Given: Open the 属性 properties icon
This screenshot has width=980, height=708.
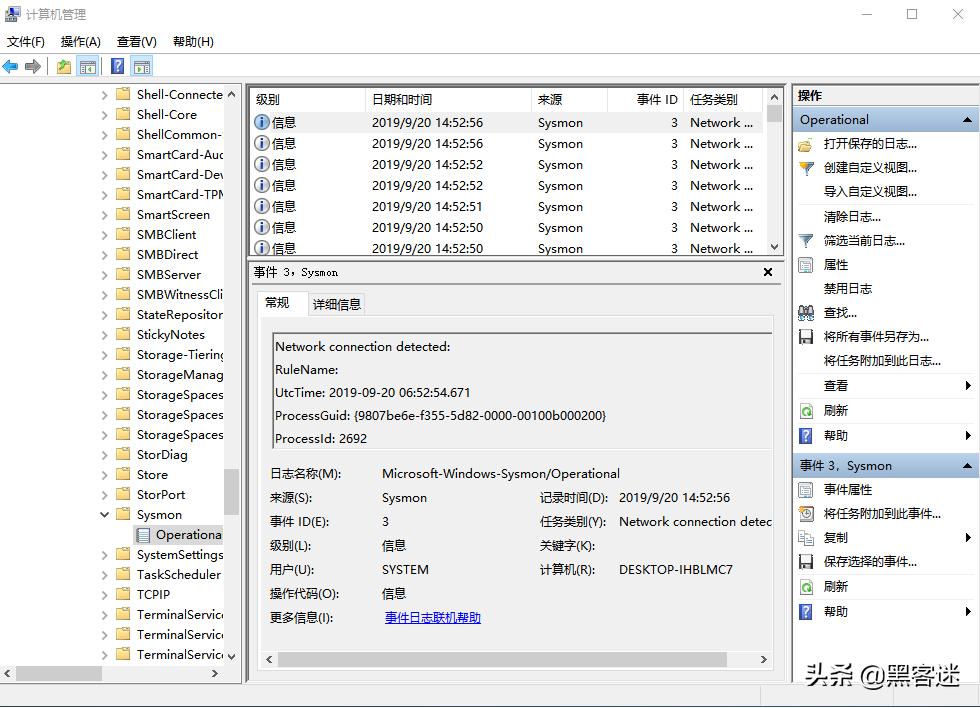Looking at the screenshot, I should tap(805, 264).
